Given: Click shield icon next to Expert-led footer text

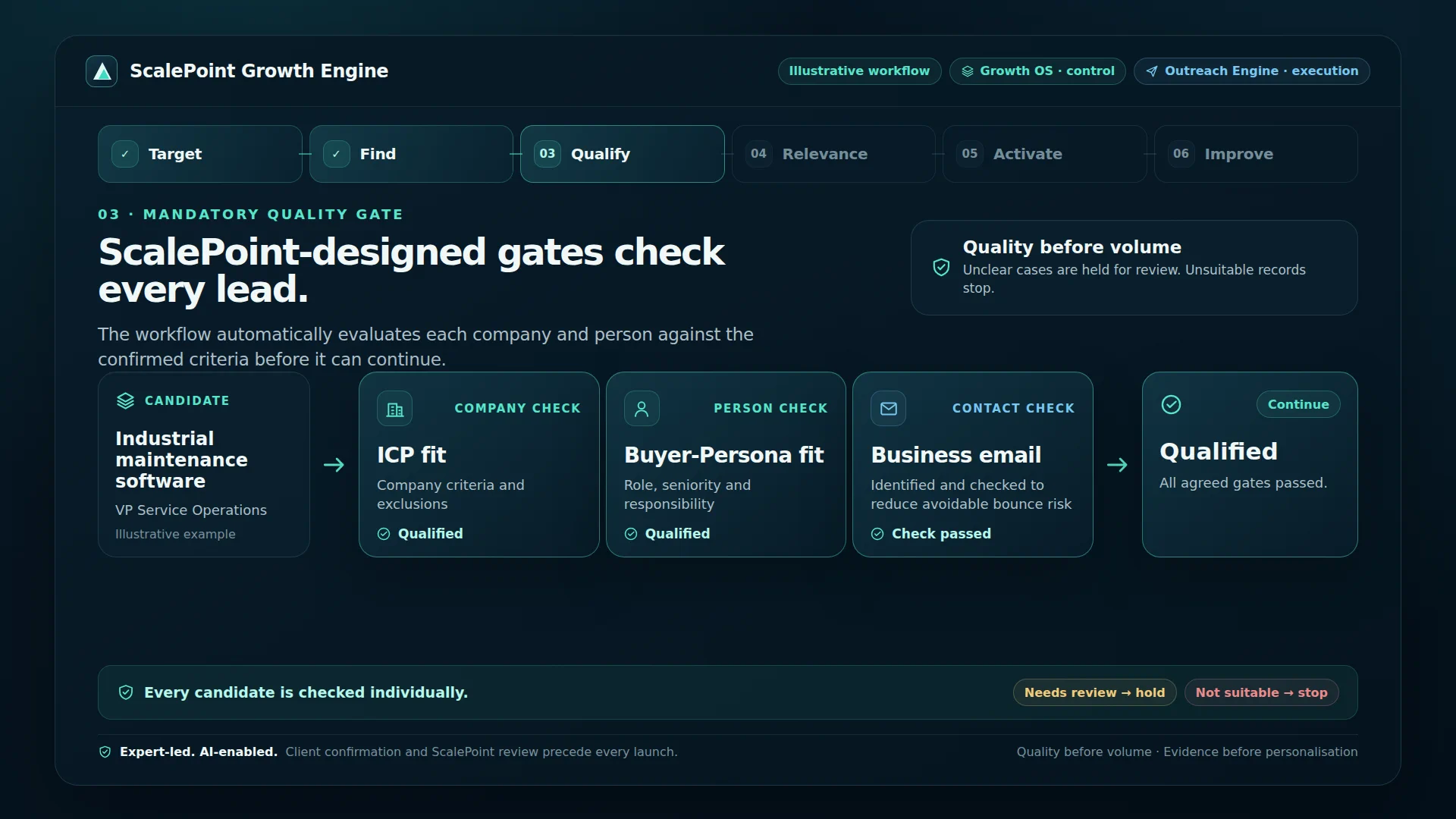Looking at the screenshot, I should [105, 752].
